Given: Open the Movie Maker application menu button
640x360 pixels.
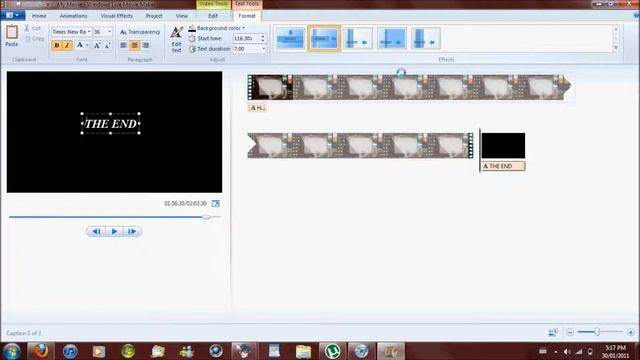Looking at the screenshot, I should (13, 16).
